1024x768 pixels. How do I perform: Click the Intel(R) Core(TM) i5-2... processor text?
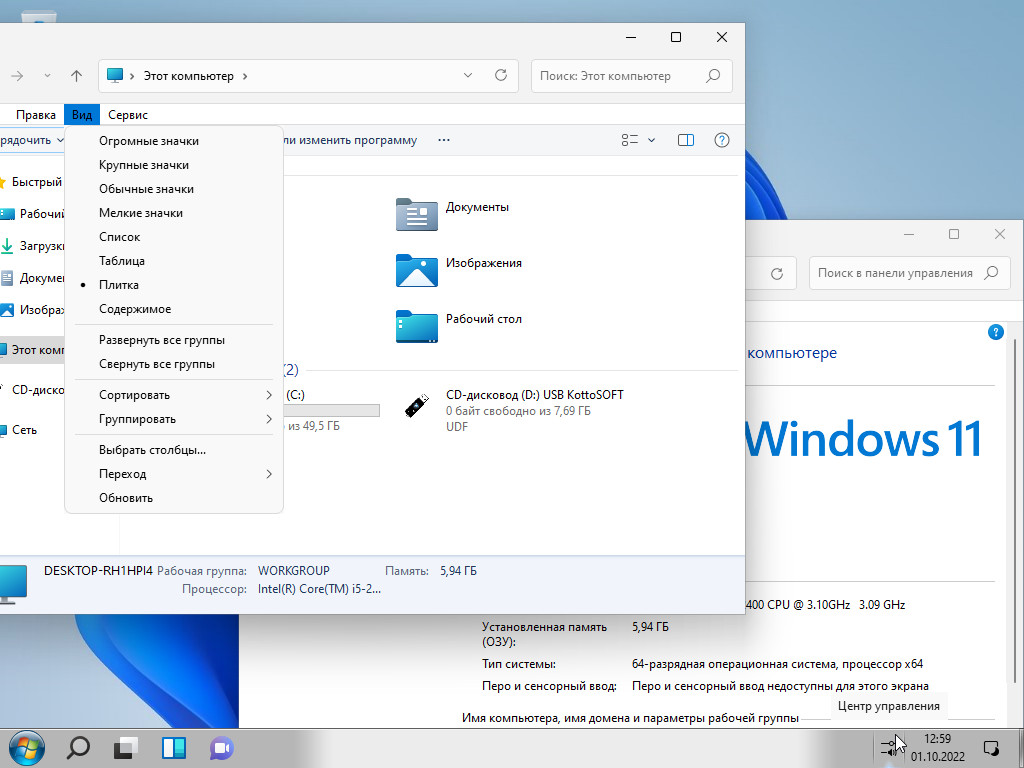tap(319, 589)
